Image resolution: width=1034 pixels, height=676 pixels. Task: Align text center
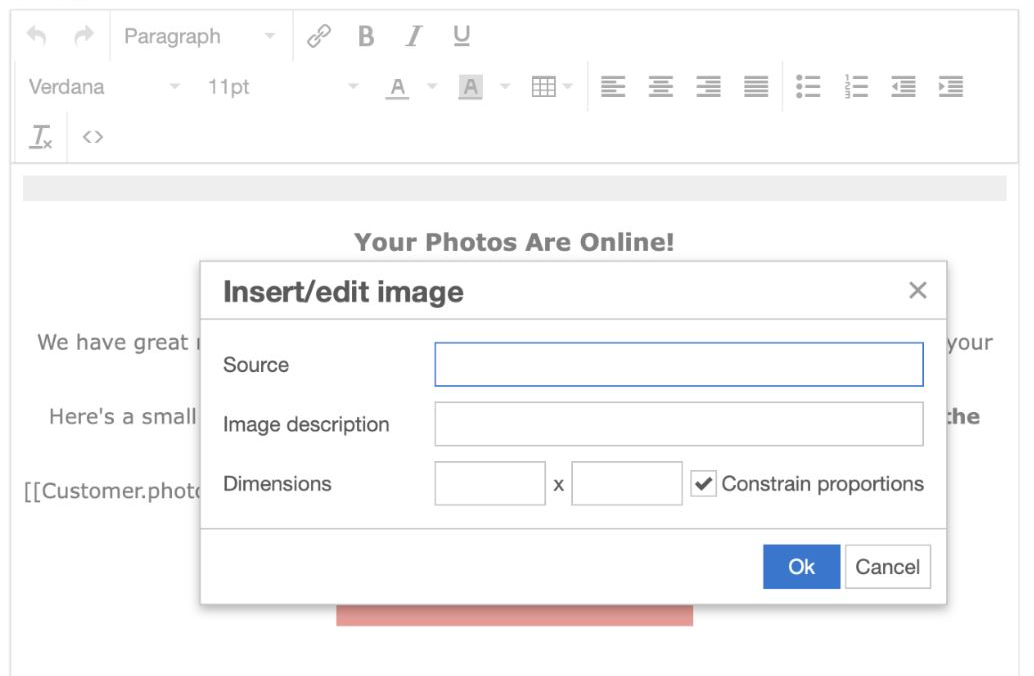tap(661, 86)
